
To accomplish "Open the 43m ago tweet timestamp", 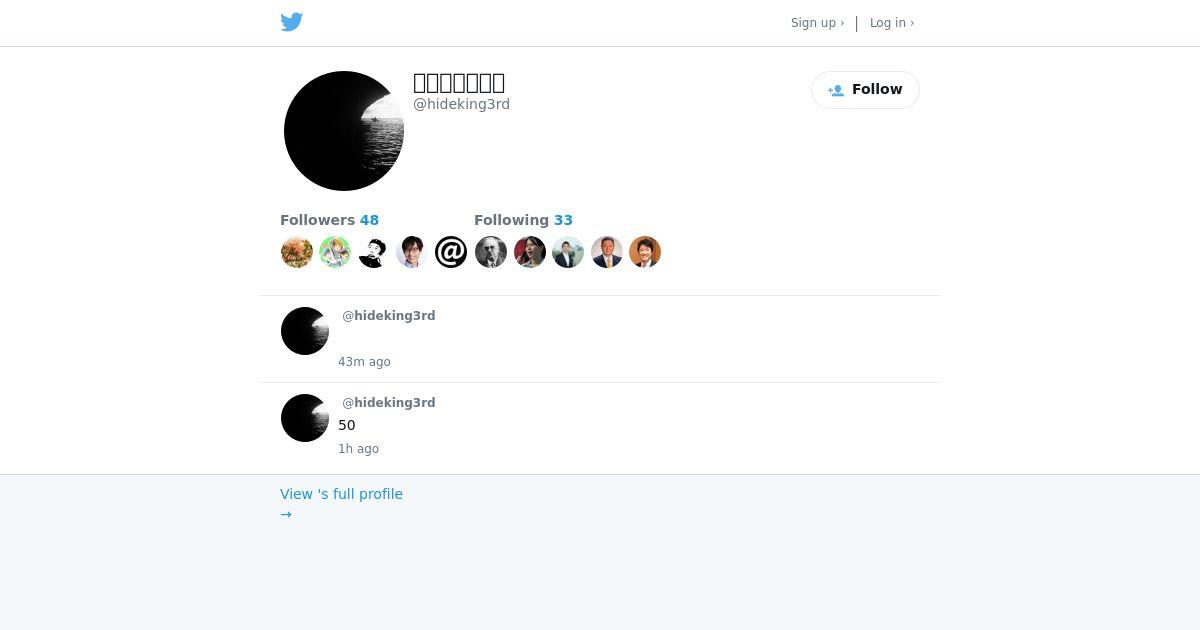I will point(364,362).
